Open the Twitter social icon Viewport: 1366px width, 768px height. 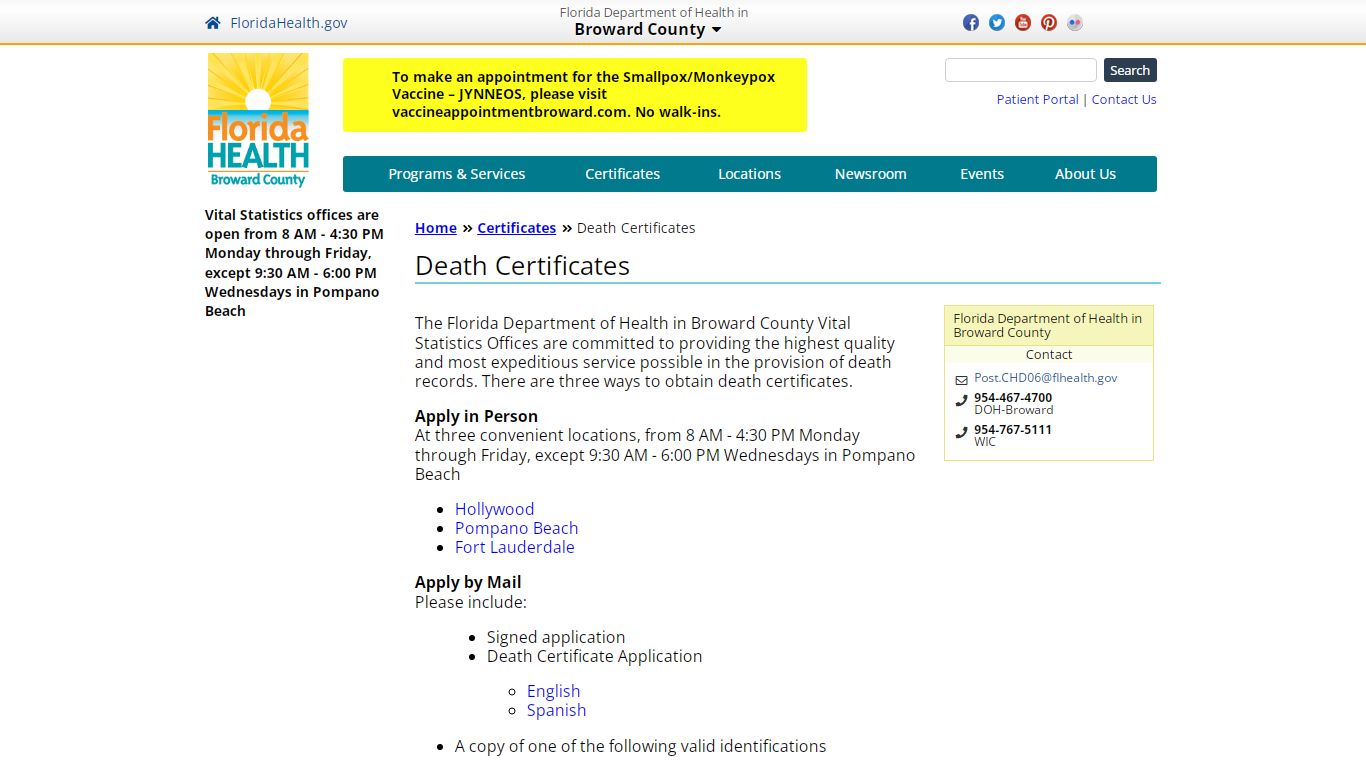coord(997,23)
